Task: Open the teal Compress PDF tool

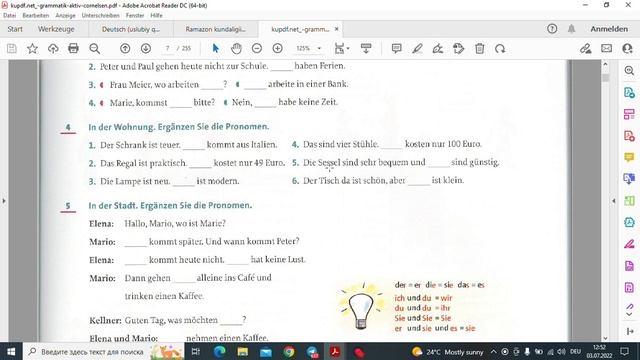Action: 629,222
